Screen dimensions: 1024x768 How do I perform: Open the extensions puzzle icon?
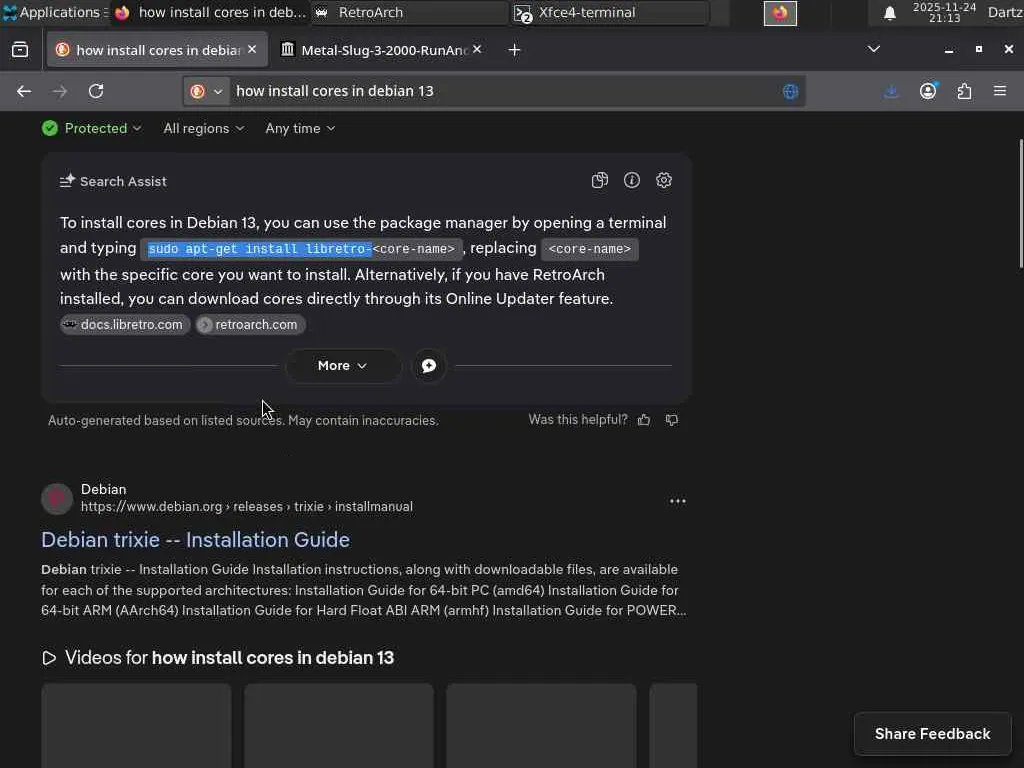tap(965, 91)
